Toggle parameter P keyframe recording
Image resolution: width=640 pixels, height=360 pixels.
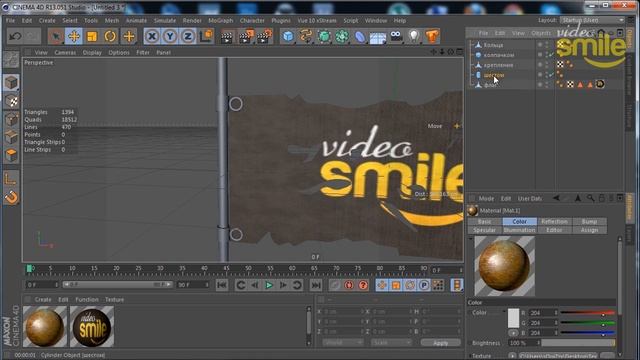424,285
